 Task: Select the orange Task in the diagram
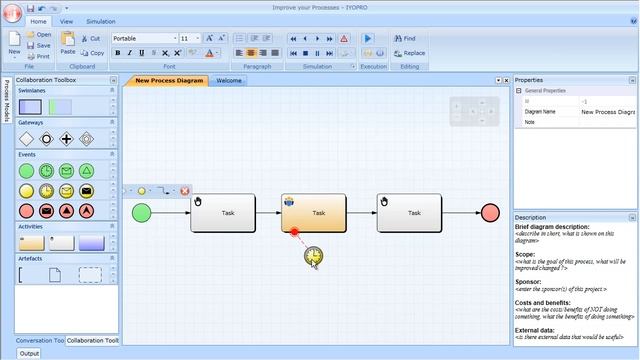pos(314,213)
